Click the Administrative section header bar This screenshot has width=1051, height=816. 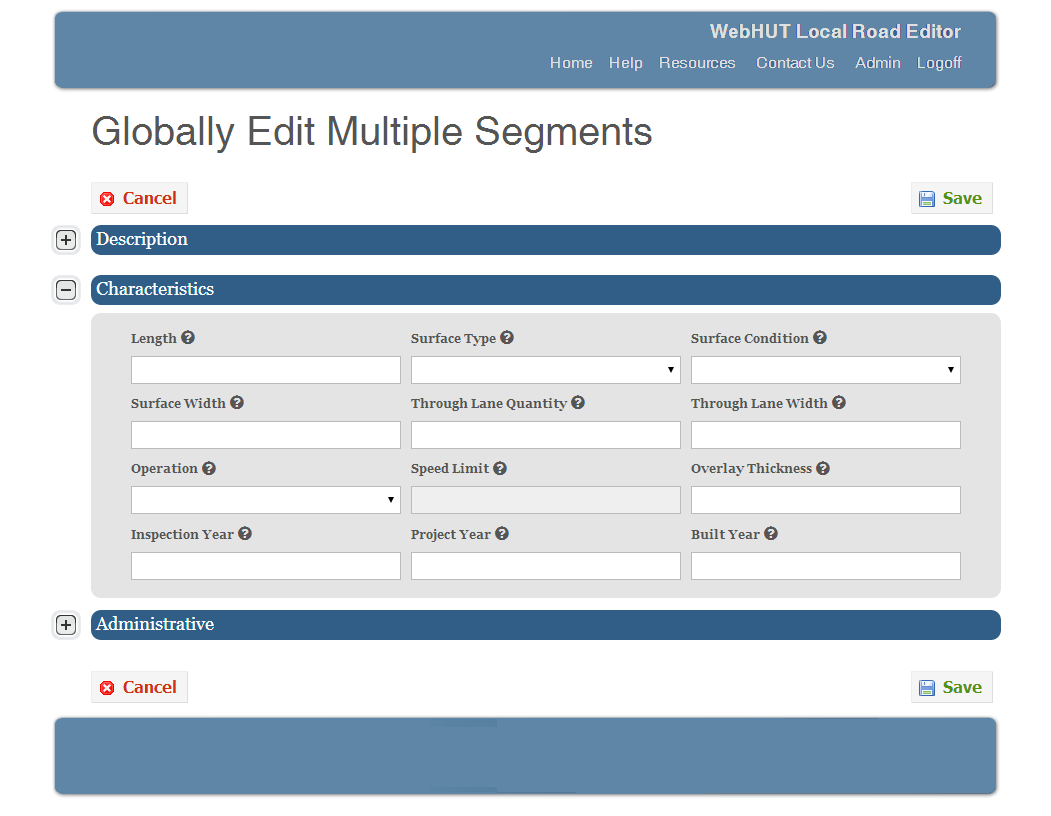(546, 625)
